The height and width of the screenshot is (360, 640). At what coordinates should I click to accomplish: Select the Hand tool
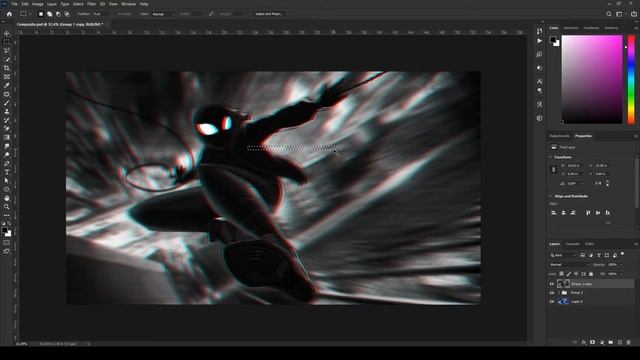point(7,198)
